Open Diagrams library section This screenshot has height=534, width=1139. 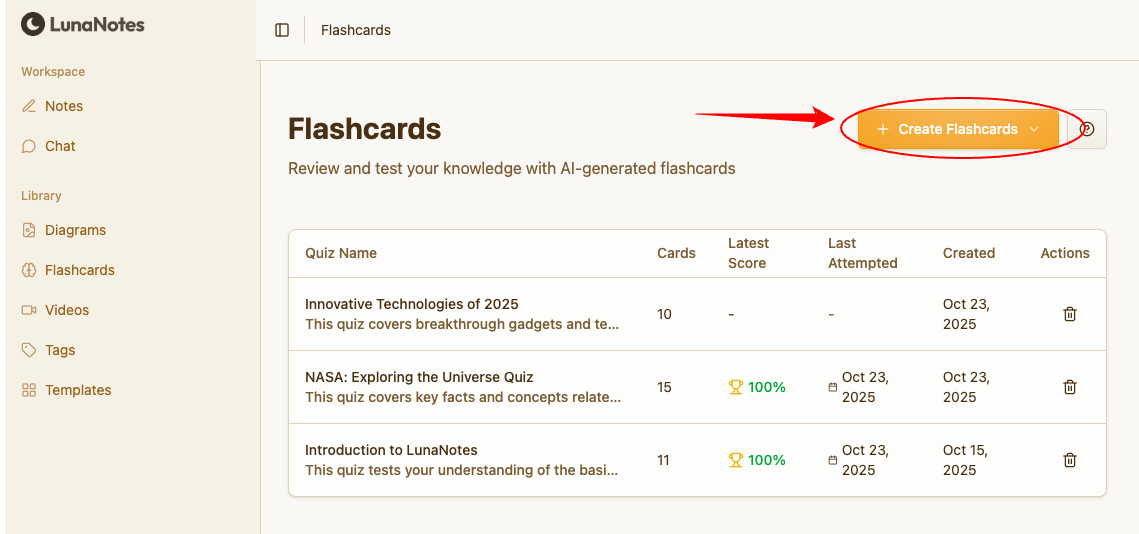tap(75, 230)
